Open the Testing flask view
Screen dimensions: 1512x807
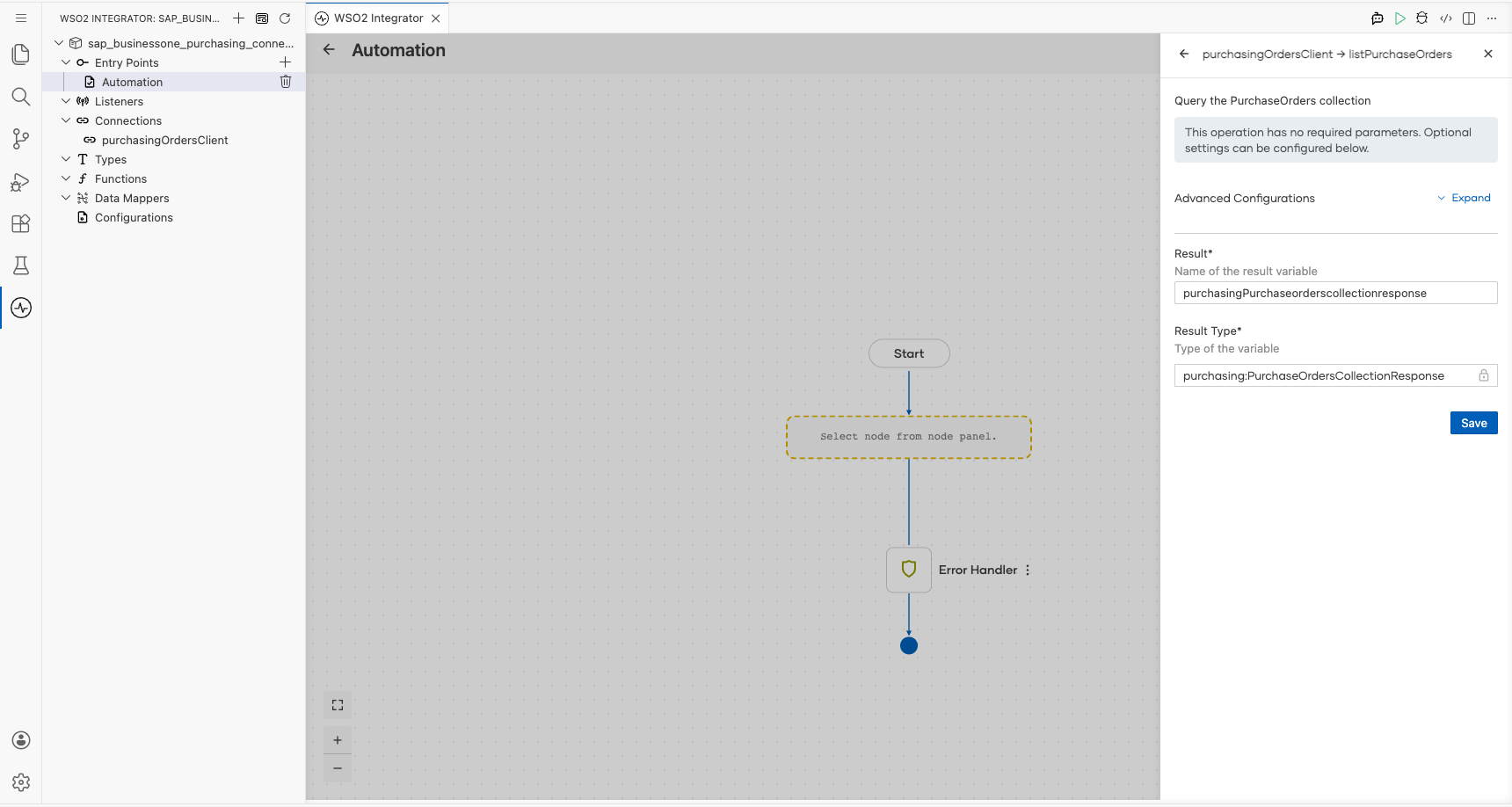[21, 265]
